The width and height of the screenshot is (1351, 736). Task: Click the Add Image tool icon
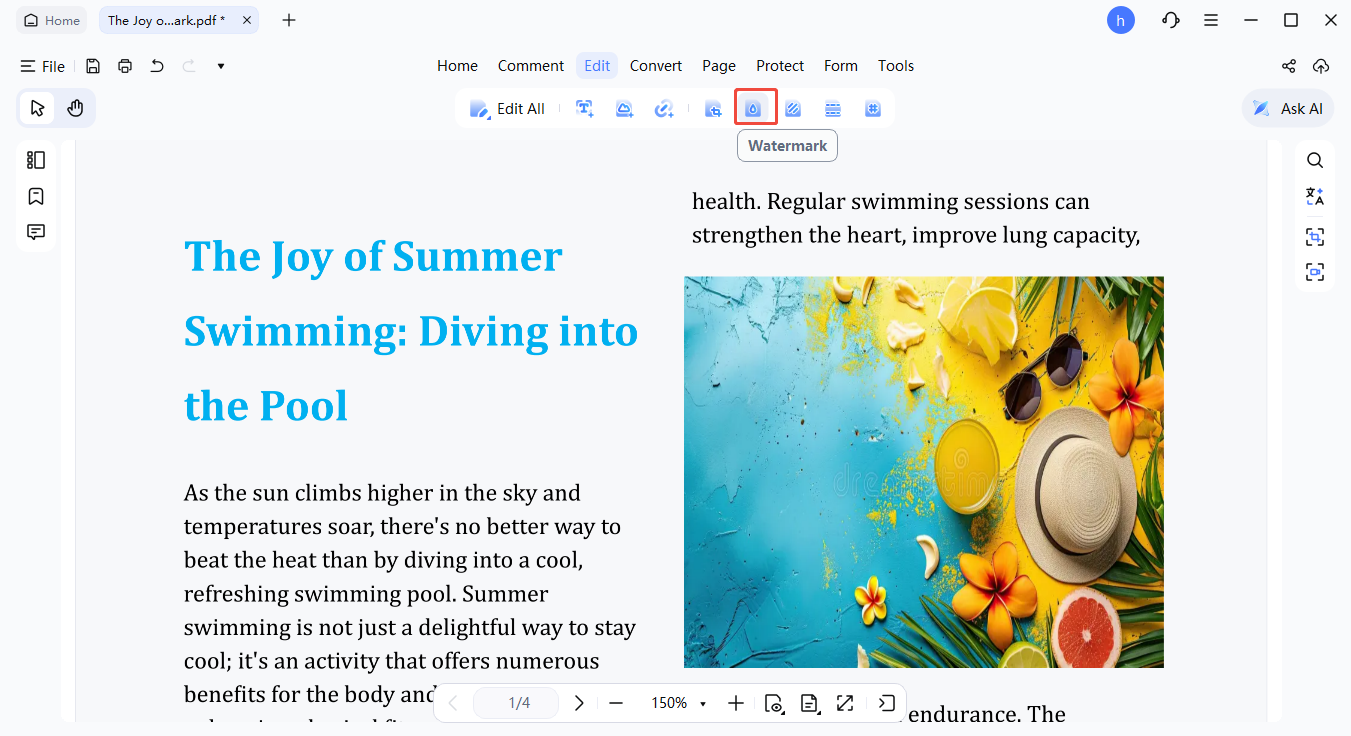[x=625, y=109]
